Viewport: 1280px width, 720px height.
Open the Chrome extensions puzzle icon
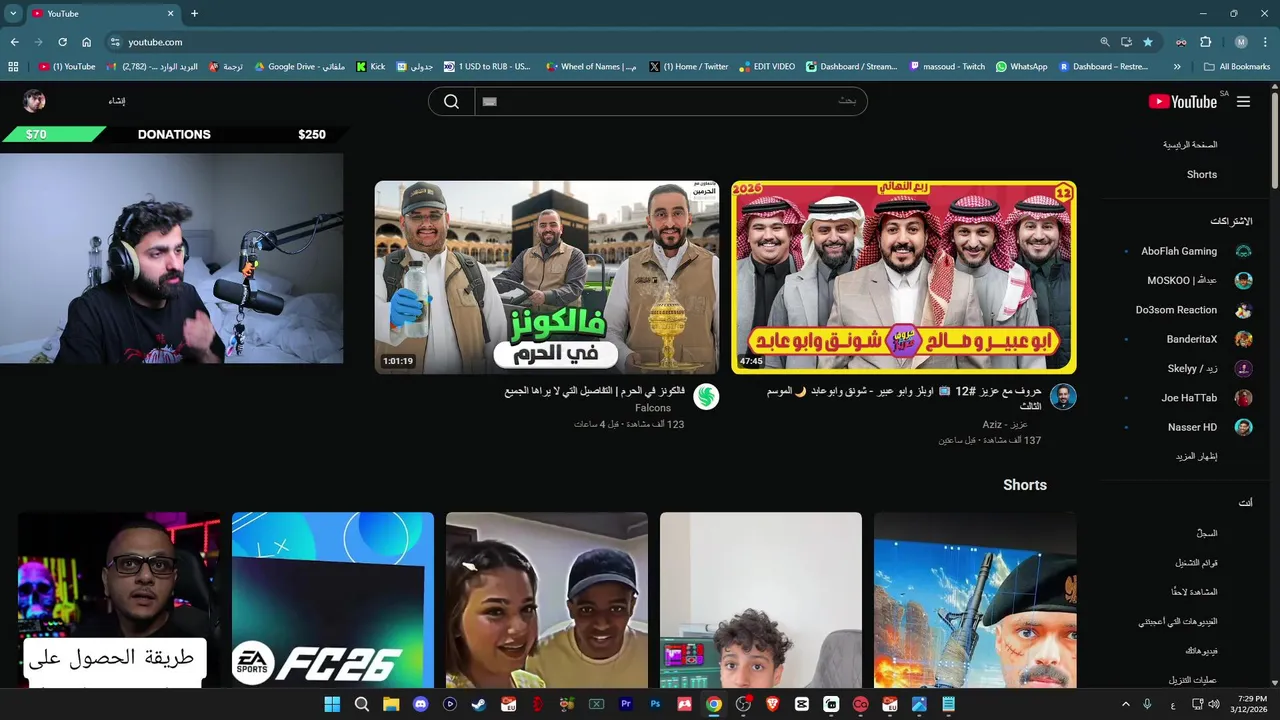(x=1205, y=42)
